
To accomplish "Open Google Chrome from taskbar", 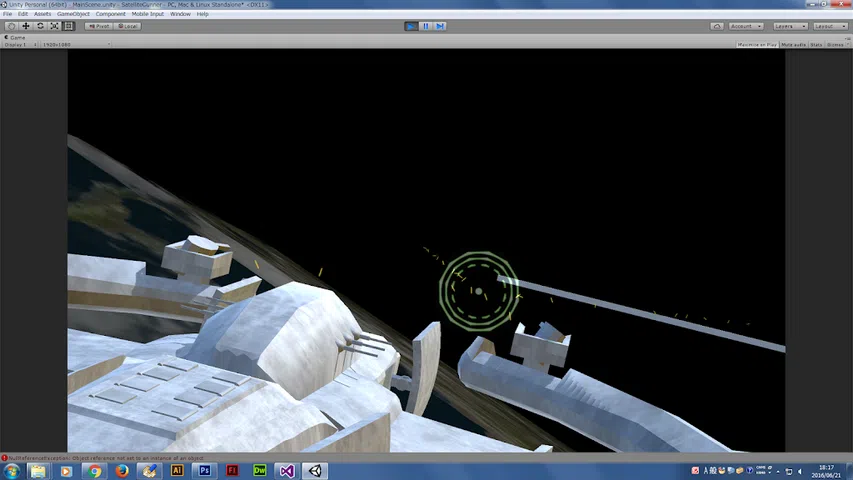I will [94, 471].
